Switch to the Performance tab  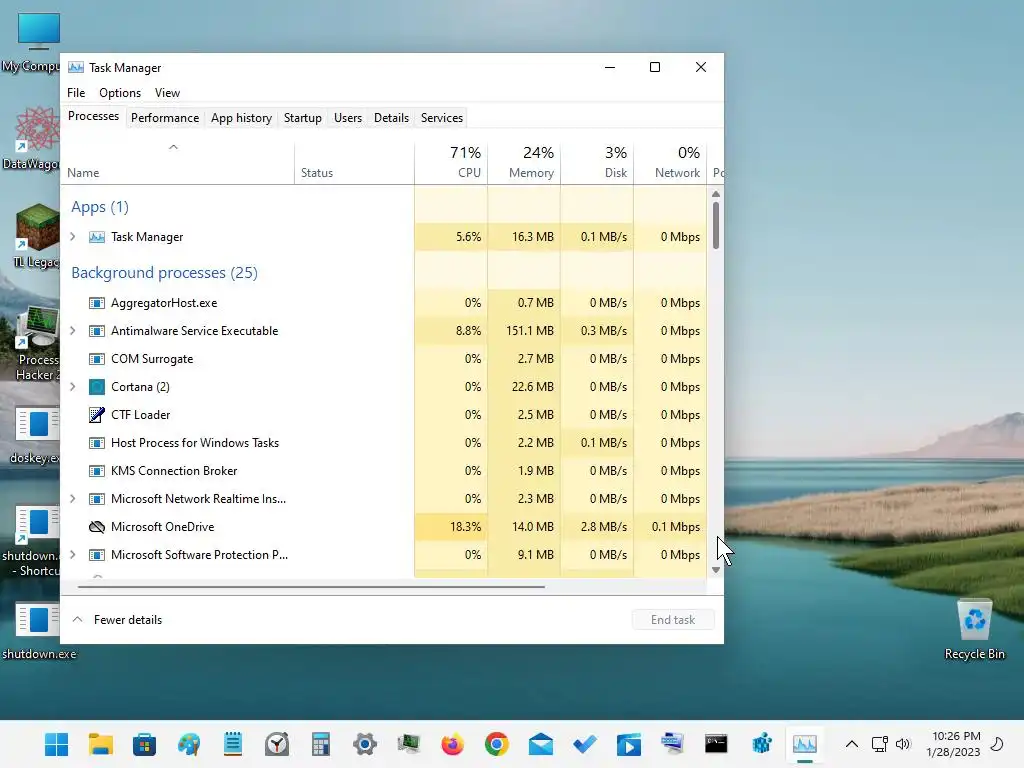point(165,118)
